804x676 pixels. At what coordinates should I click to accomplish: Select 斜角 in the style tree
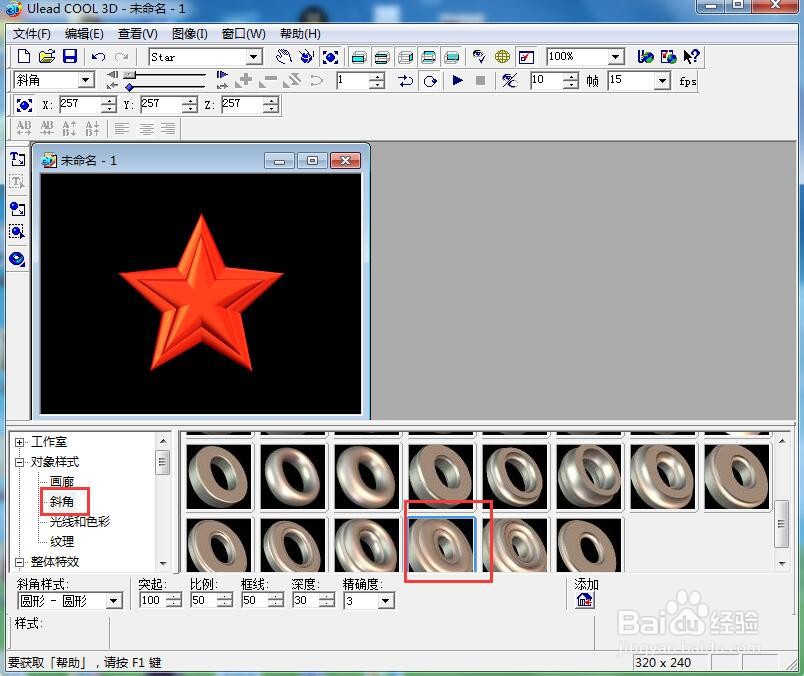[62, 502]
